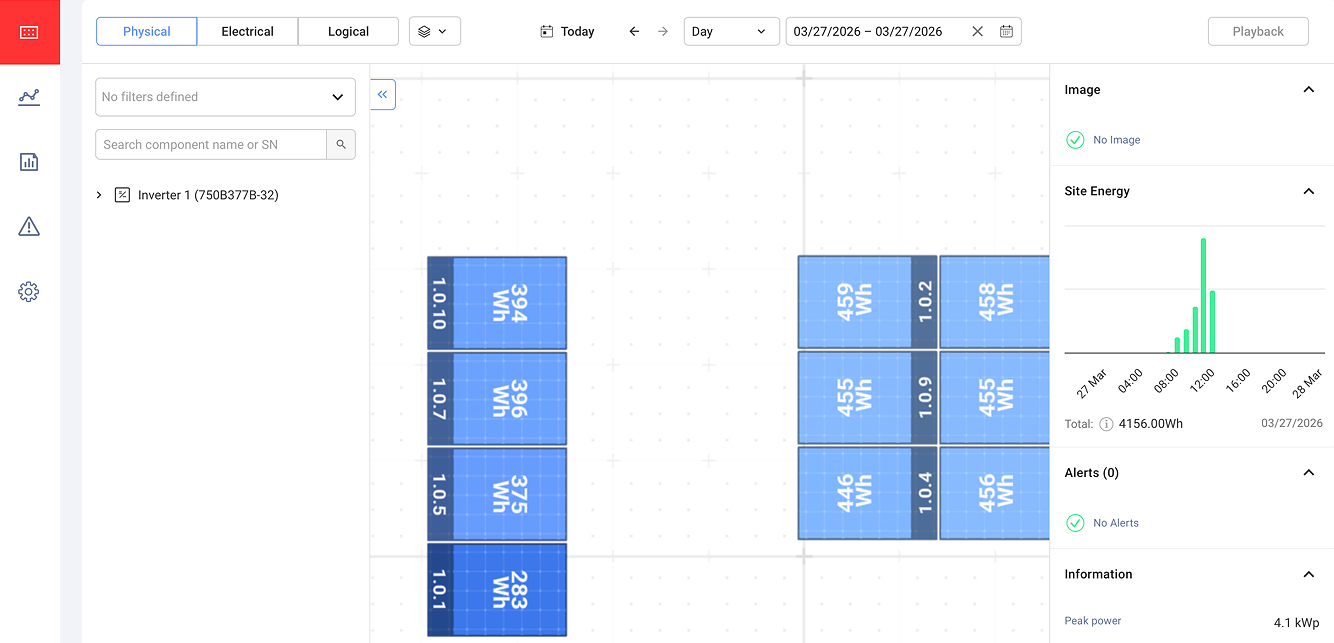1334x643 pixels.
Task: Collapse the Alerts (0) section
Action: point(1309,473)
